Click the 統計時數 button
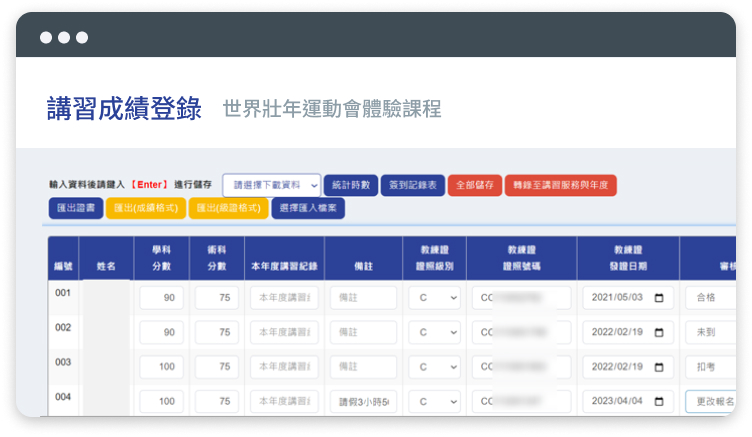Viewport: 752px width, 437px height. click(x=350, y=185)
